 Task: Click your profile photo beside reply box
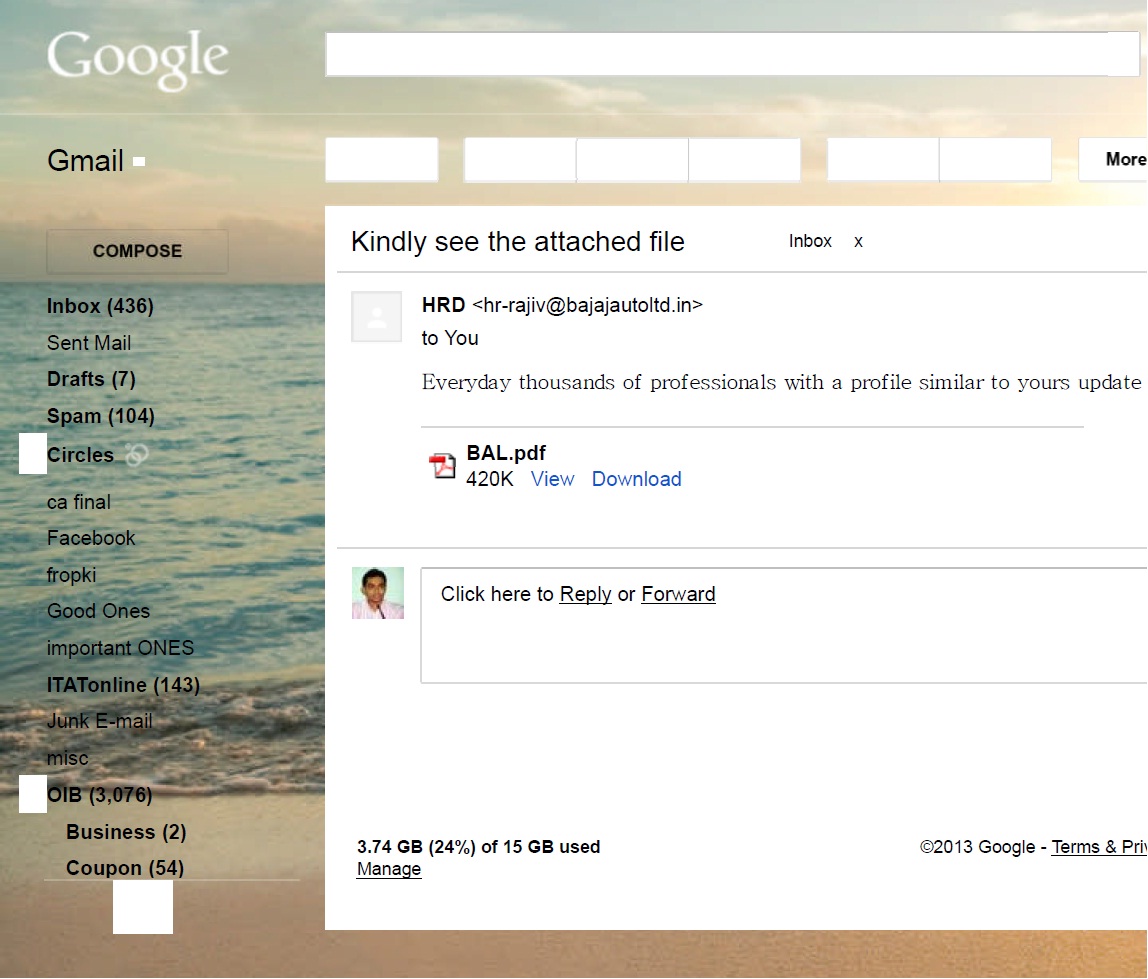378,593
